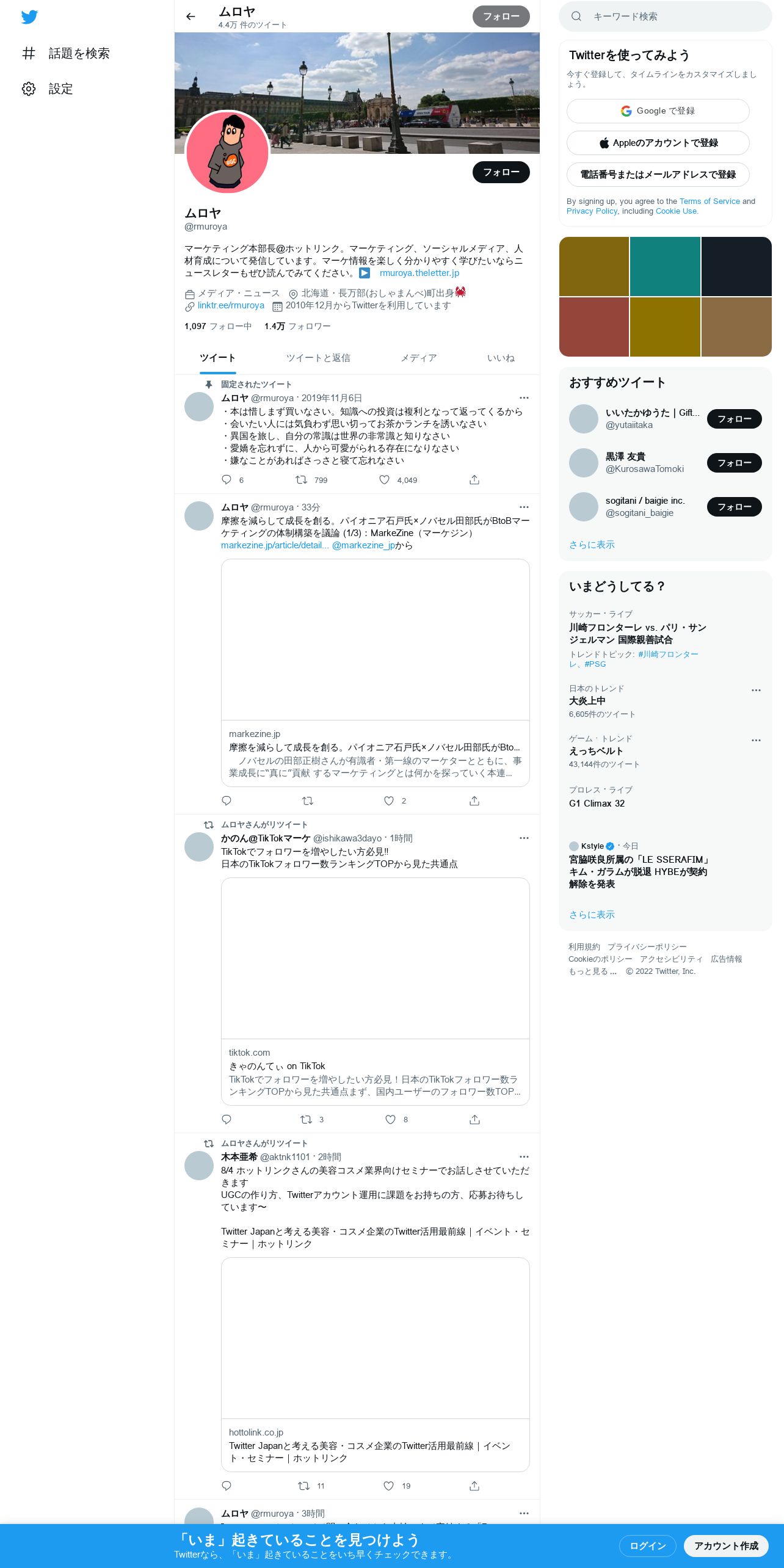Open 川崎フロンターレ vs. パリ trend
Viewport: 784px width, 1568px height.
(x=637, y=634)
